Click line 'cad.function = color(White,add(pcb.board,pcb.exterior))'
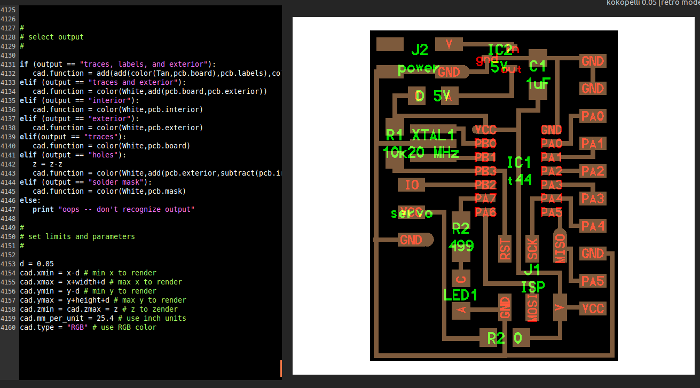This screenshot has height=388, width=700. [x=150, y=92]
